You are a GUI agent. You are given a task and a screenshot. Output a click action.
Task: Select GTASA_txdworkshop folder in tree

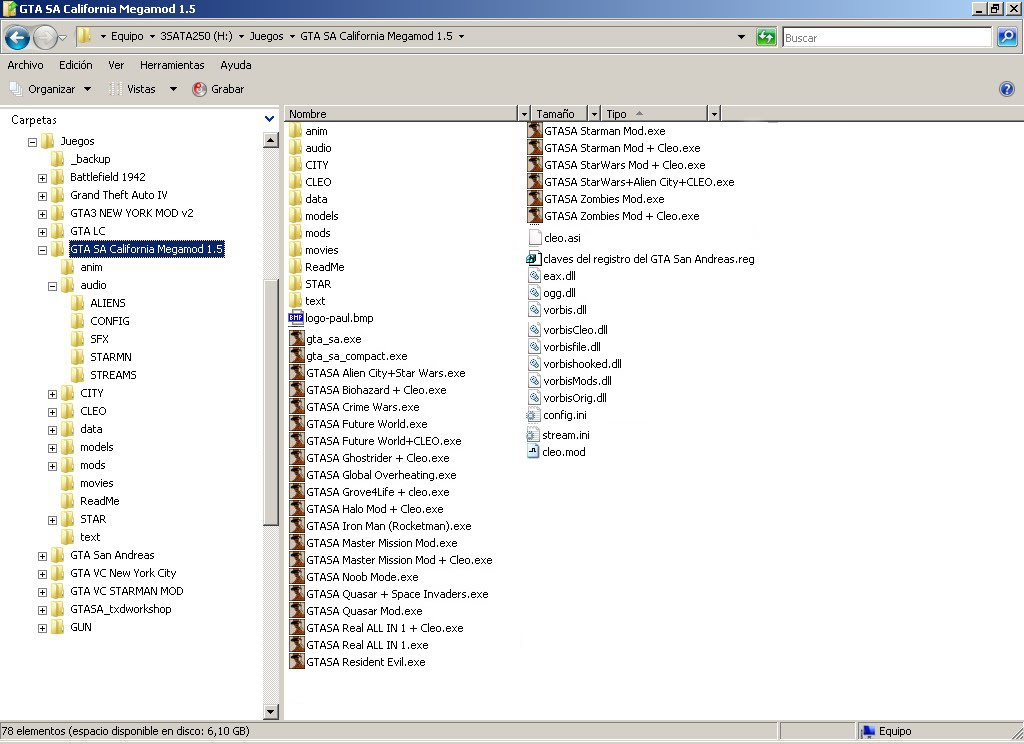(x=120, y=609)
